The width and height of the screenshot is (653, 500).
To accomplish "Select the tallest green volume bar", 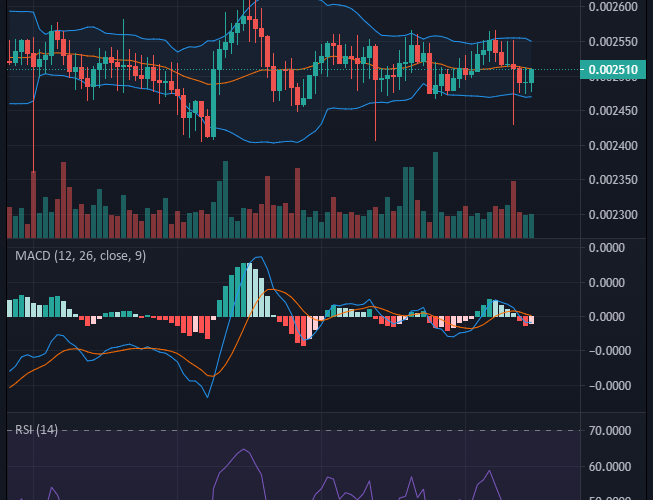I will (x=436, y=195).
